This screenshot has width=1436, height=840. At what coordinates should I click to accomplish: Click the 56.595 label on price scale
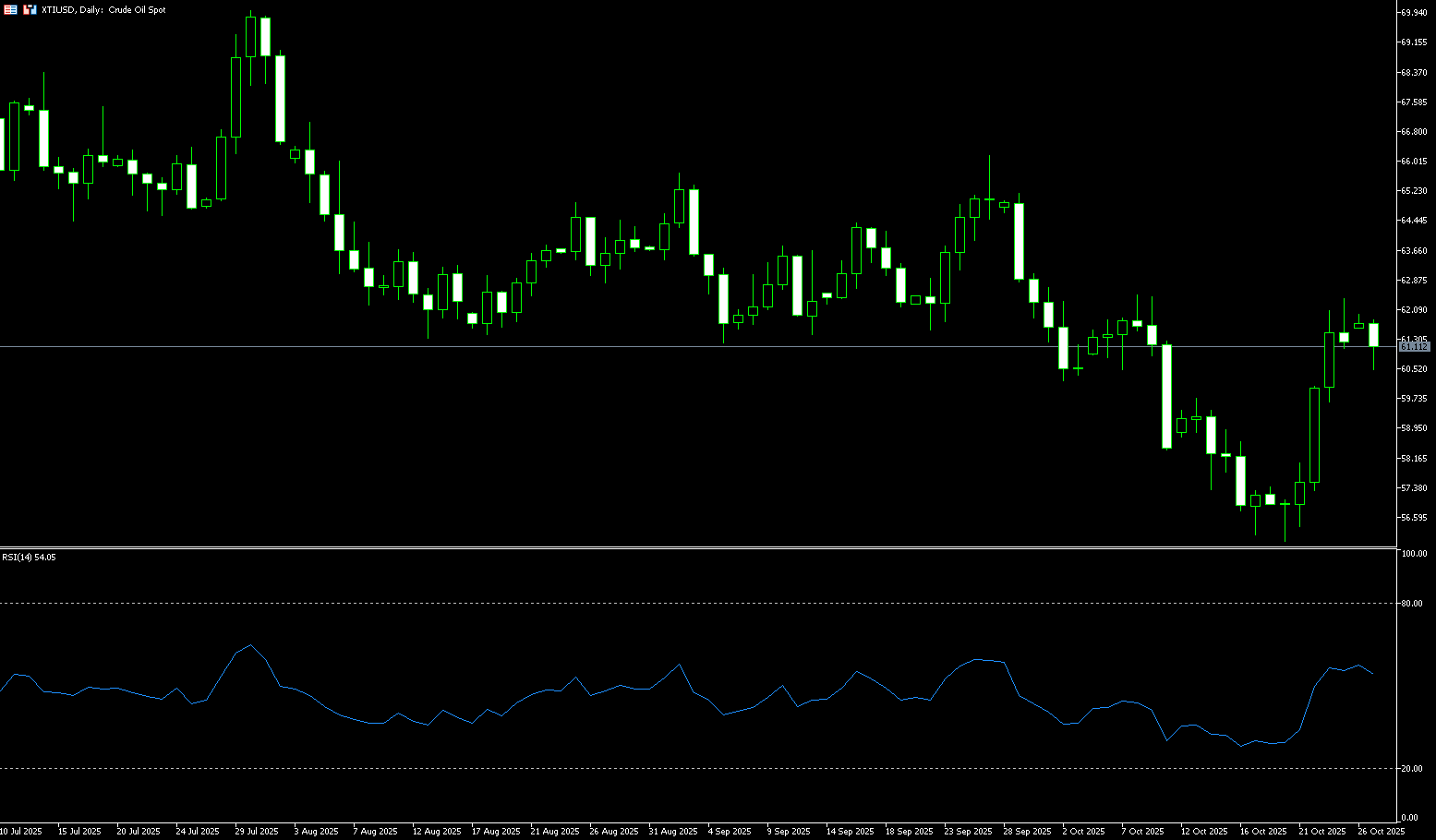tap(1414, 517)
